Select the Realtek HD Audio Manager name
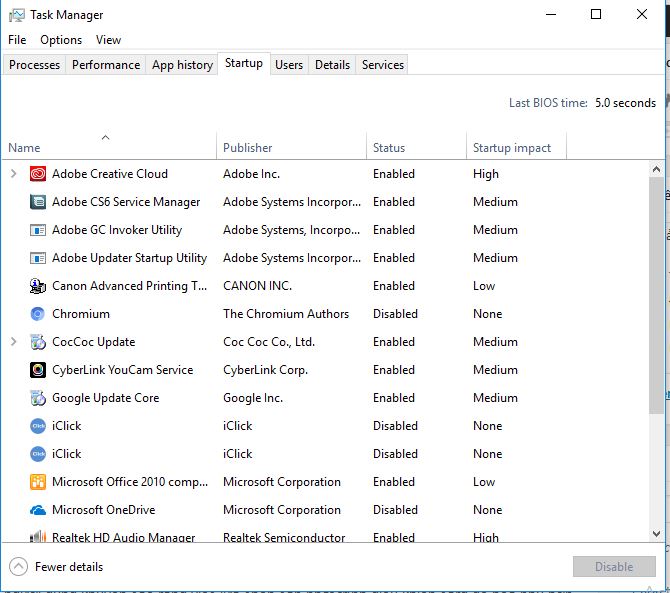This screenshot has width=670, height=593. [123, 537]
